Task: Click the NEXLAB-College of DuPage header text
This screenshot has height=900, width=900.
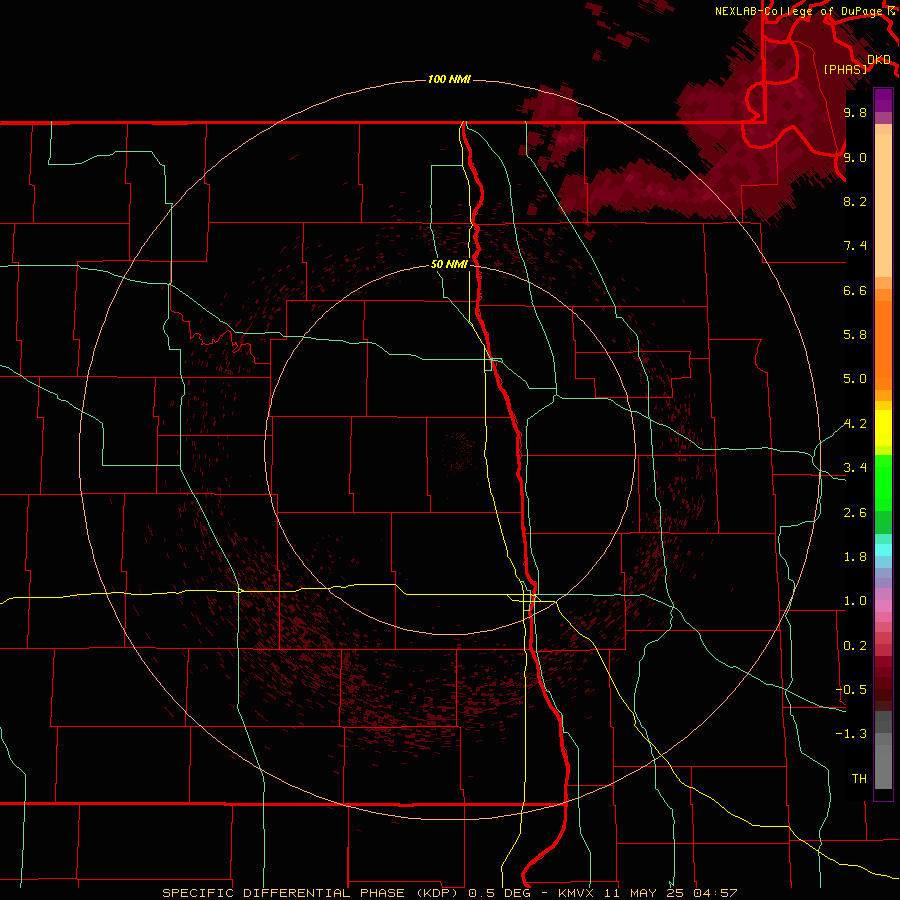Action: click(x=798, y=11)
